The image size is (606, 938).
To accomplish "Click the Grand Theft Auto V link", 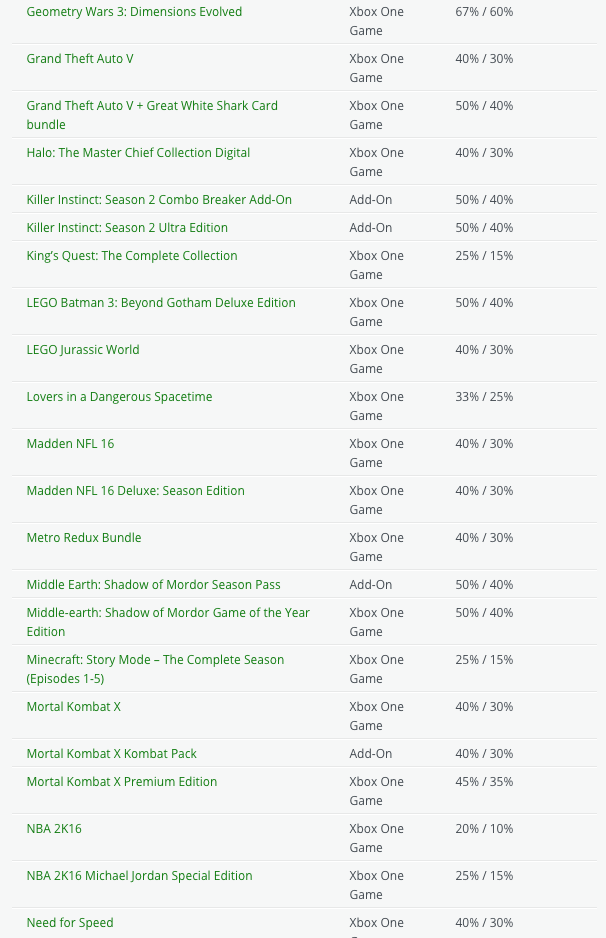I will pos(80,59).
